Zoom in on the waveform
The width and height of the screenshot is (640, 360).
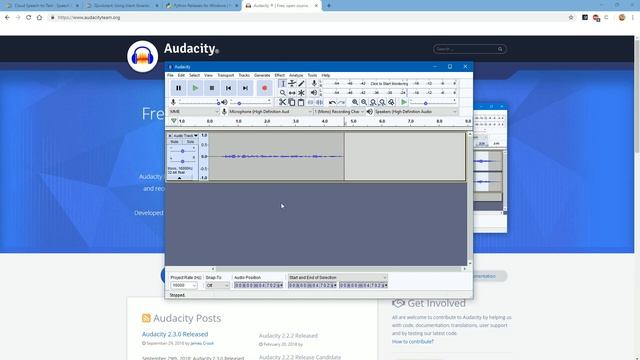tap(355, 102)
